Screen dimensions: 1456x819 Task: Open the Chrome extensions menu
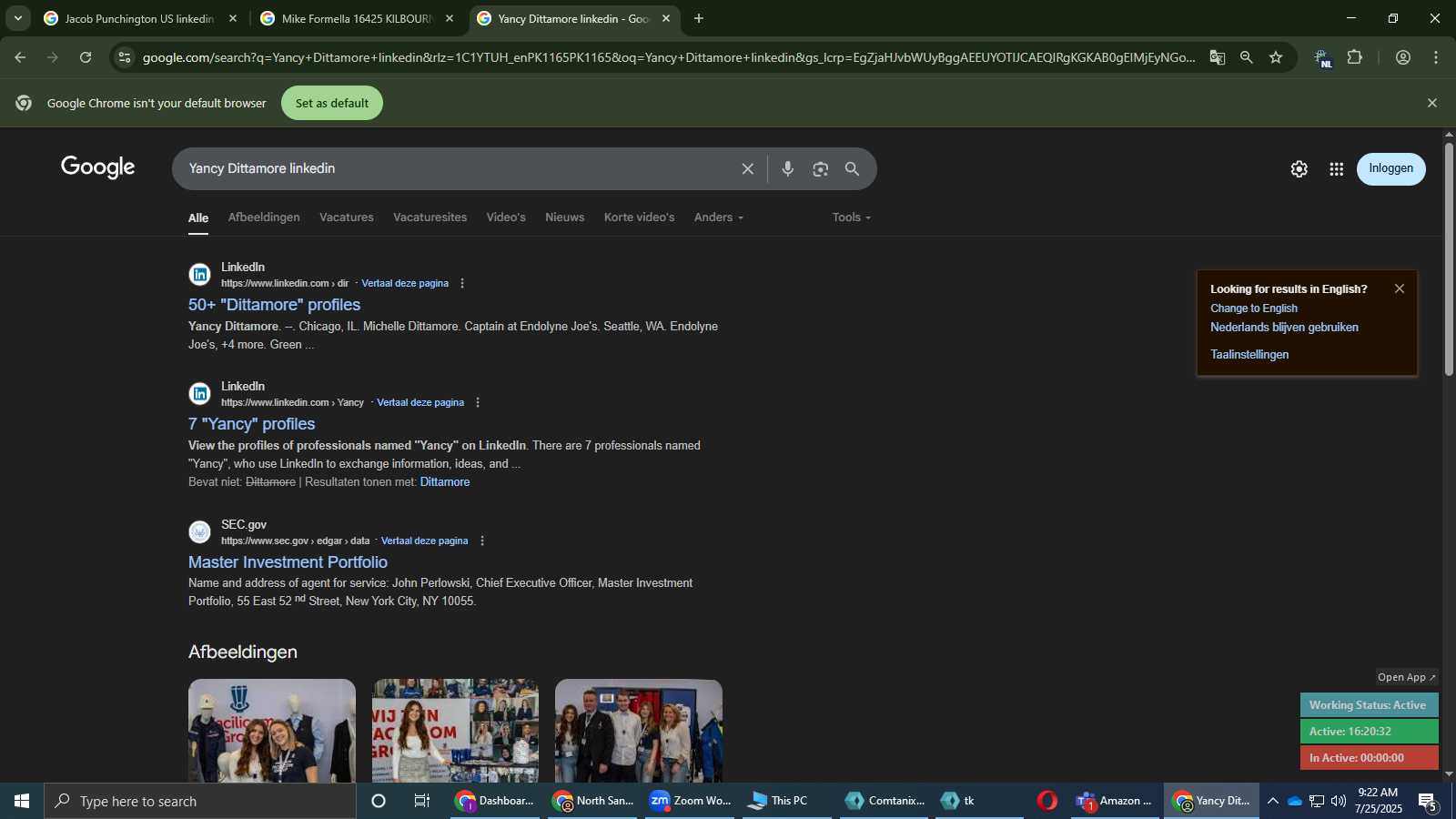[1354, 57]
